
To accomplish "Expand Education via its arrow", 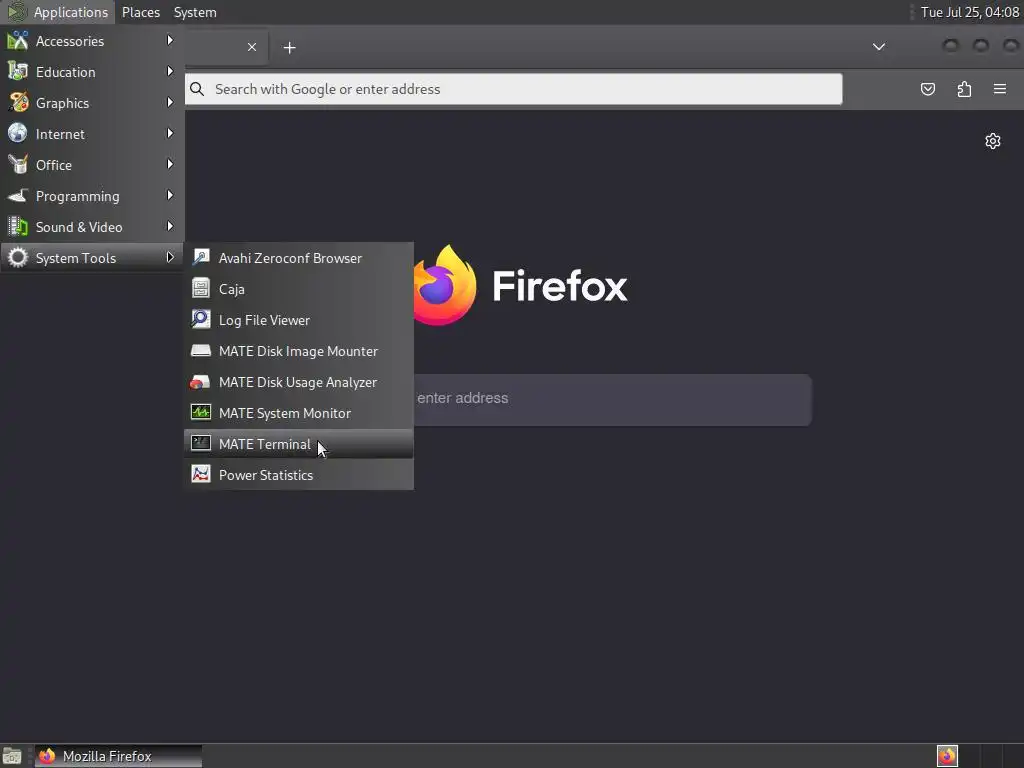I will [170, 71].
